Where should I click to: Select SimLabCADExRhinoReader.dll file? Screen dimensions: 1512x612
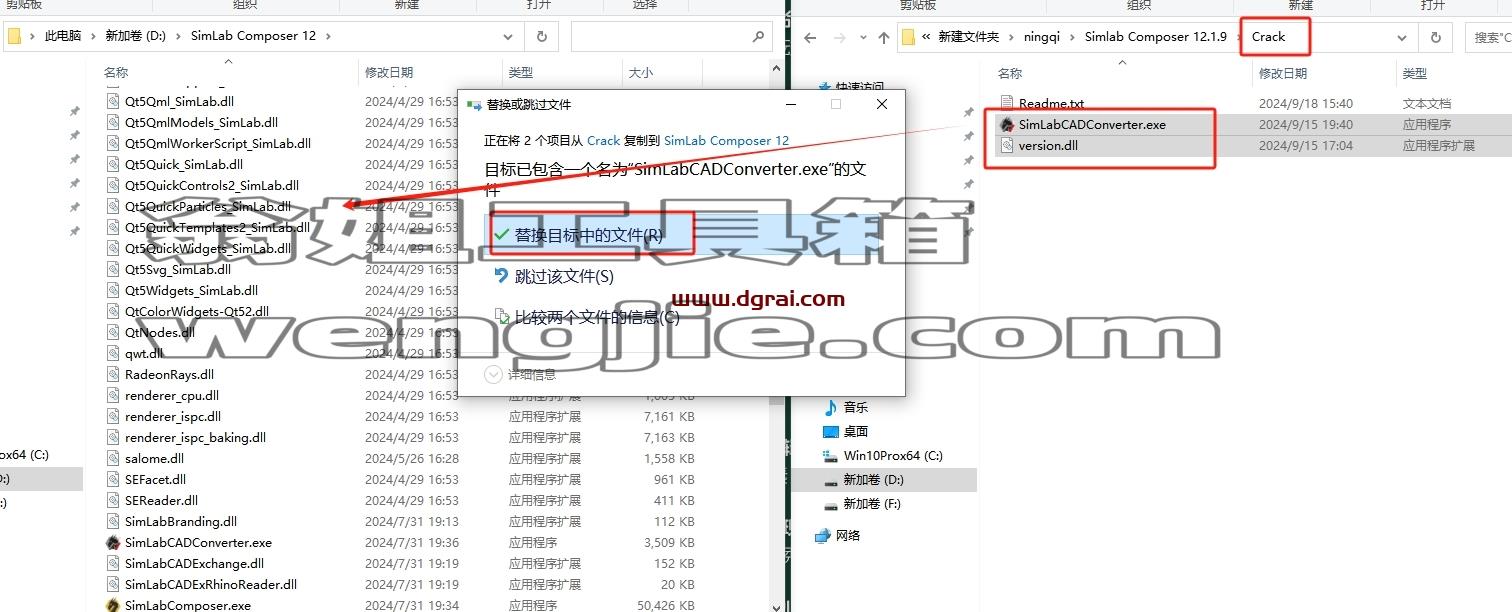pos(211,585)
